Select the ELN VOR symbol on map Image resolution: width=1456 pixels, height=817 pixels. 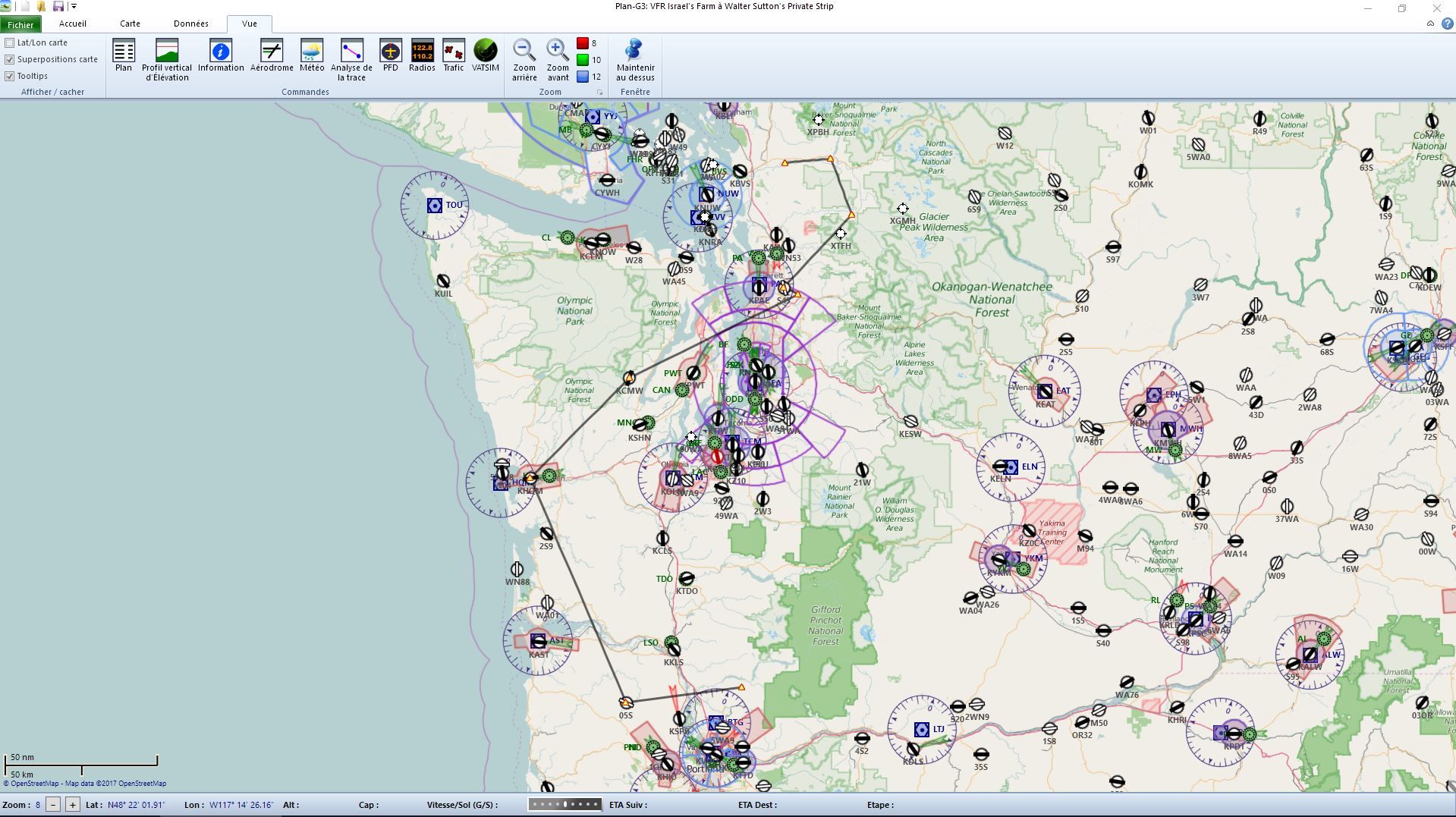coord(1011,467)
